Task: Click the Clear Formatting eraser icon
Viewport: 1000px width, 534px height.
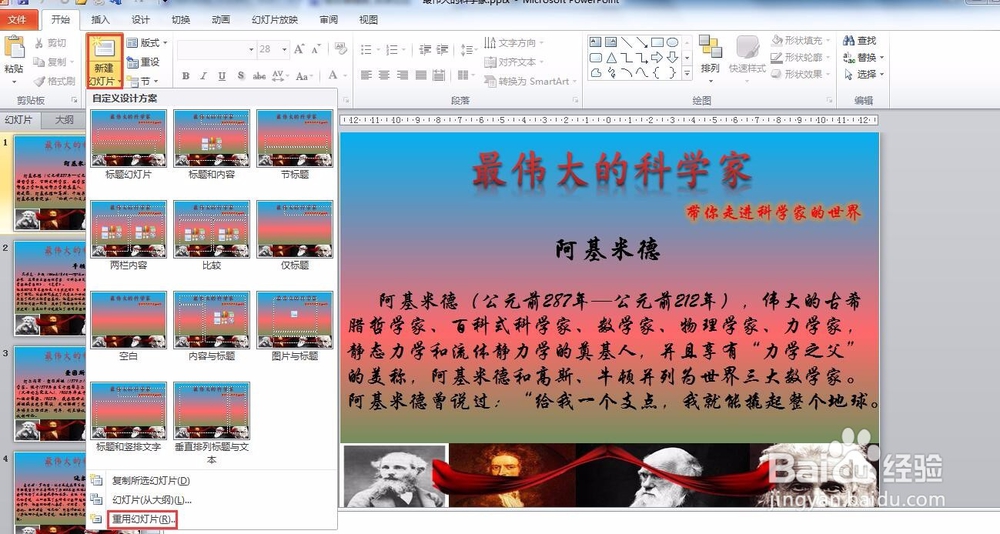Action: (x=341, y=49)
